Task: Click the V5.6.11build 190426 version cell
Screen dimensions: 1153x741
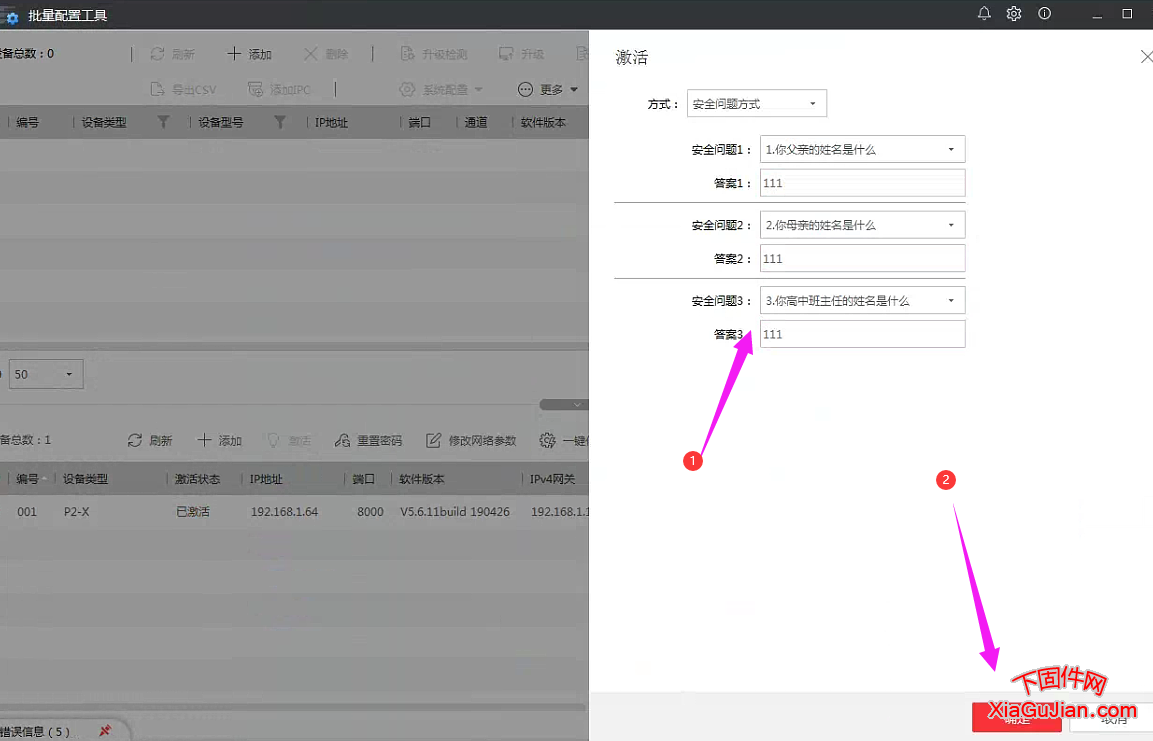Action: pos(454,512)
